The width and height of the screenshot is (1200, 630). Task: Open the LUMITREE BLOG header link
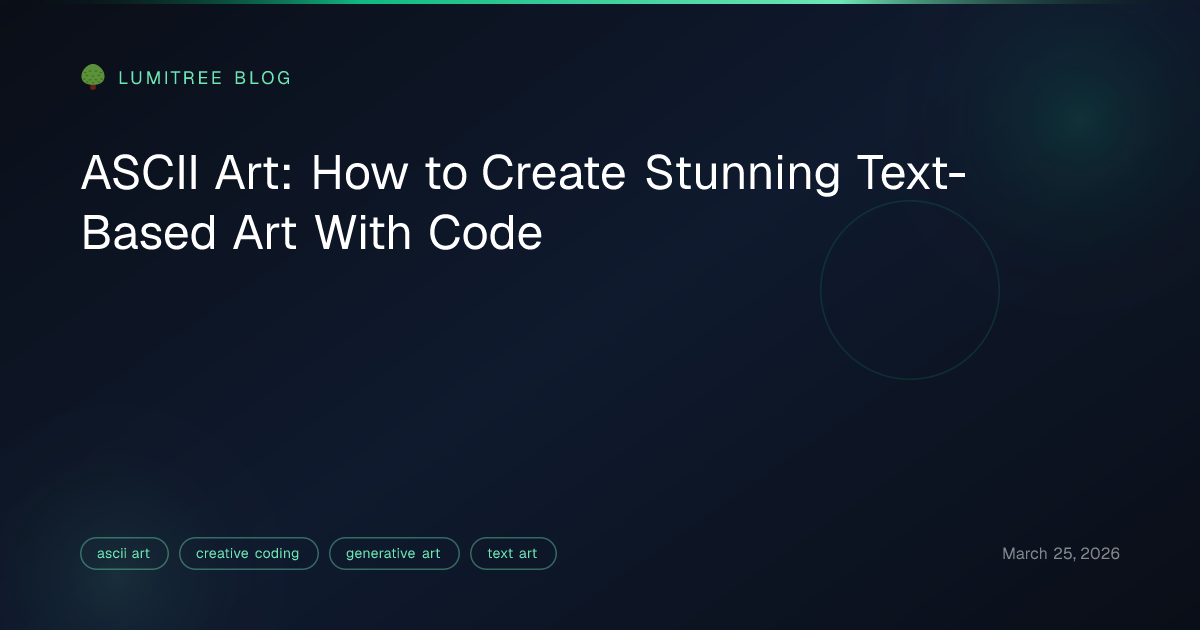pos(205,78)
